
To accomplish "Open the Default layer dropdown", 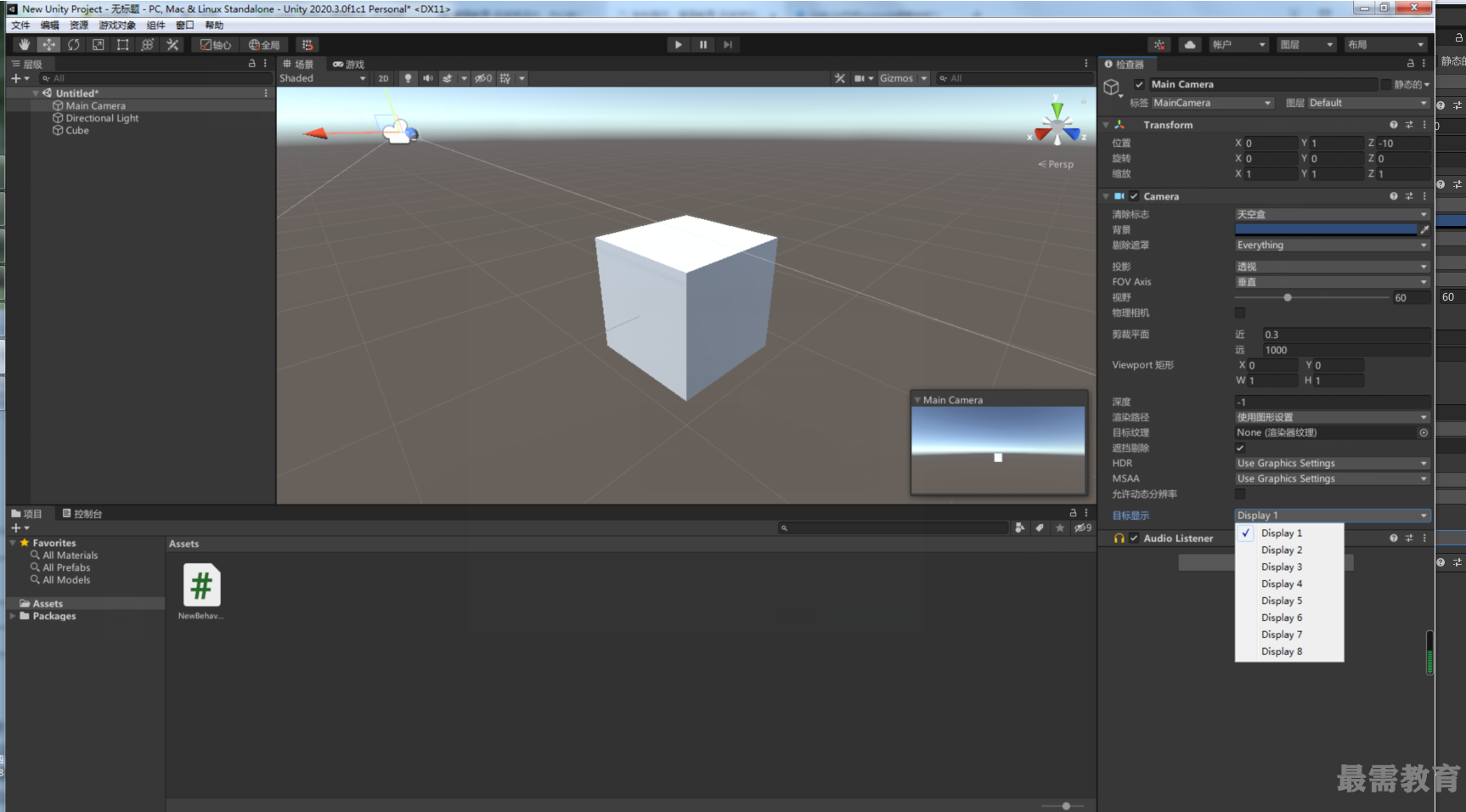I will [x=1368, y=103].
